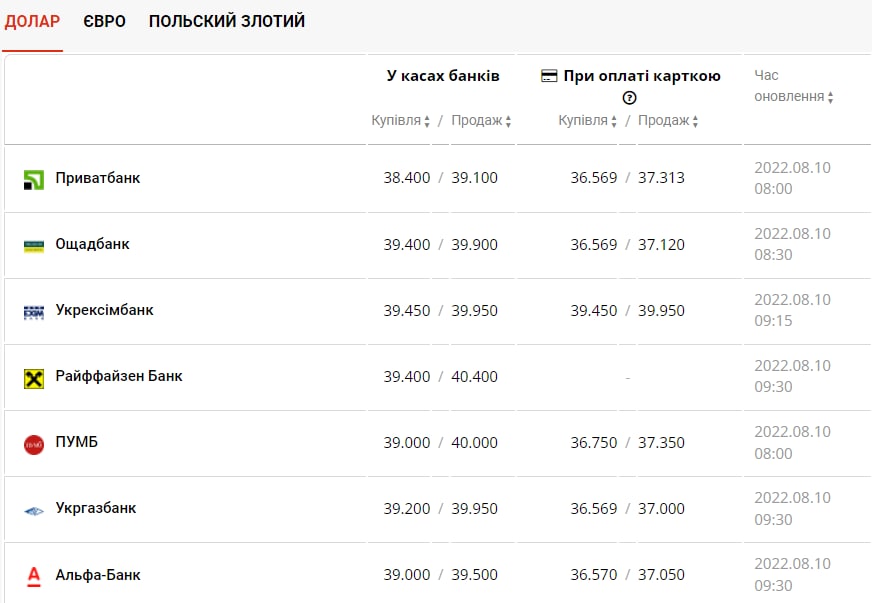Open the Альфа-Банк name link
Image resolution: width=872 pixels, height=603 pixels.
[98, 575]
